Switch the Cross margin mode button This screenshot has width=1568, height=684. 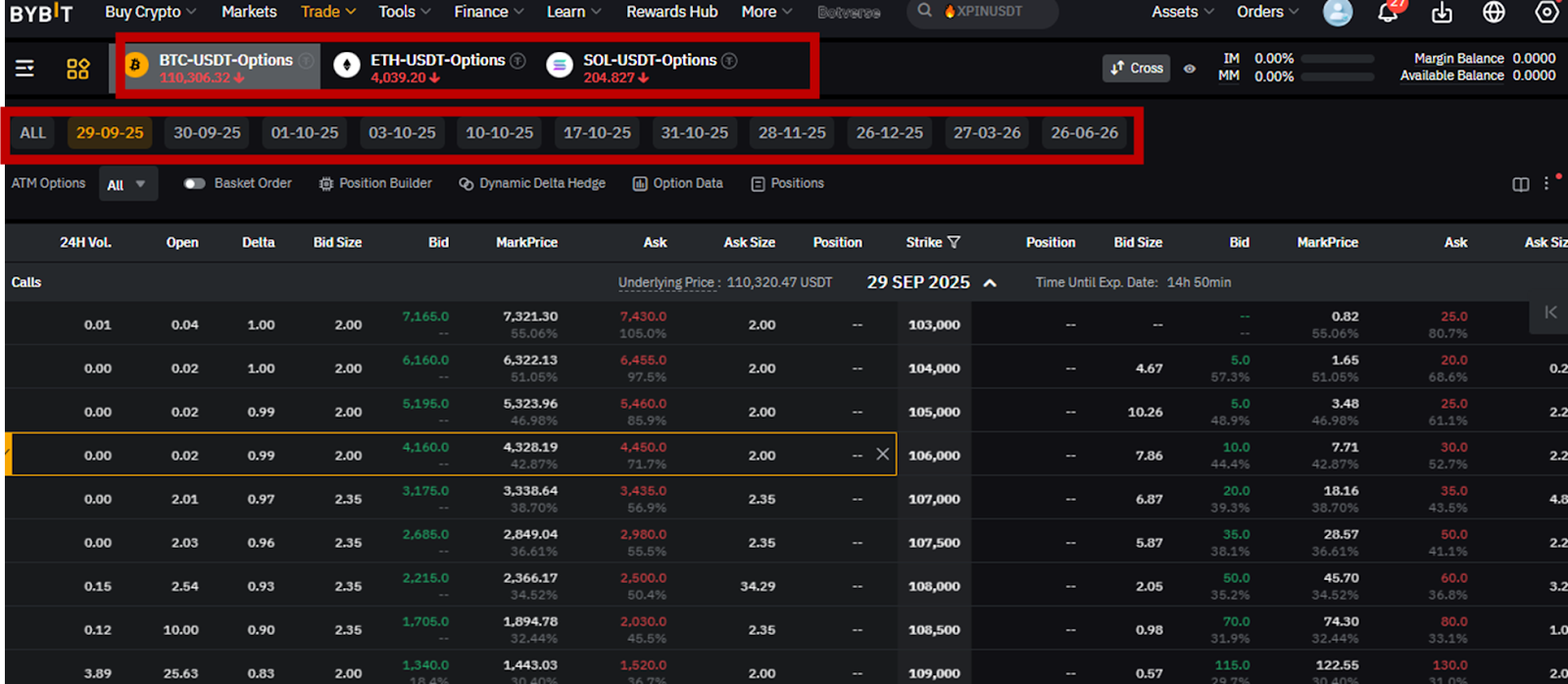coord(1137,69)
